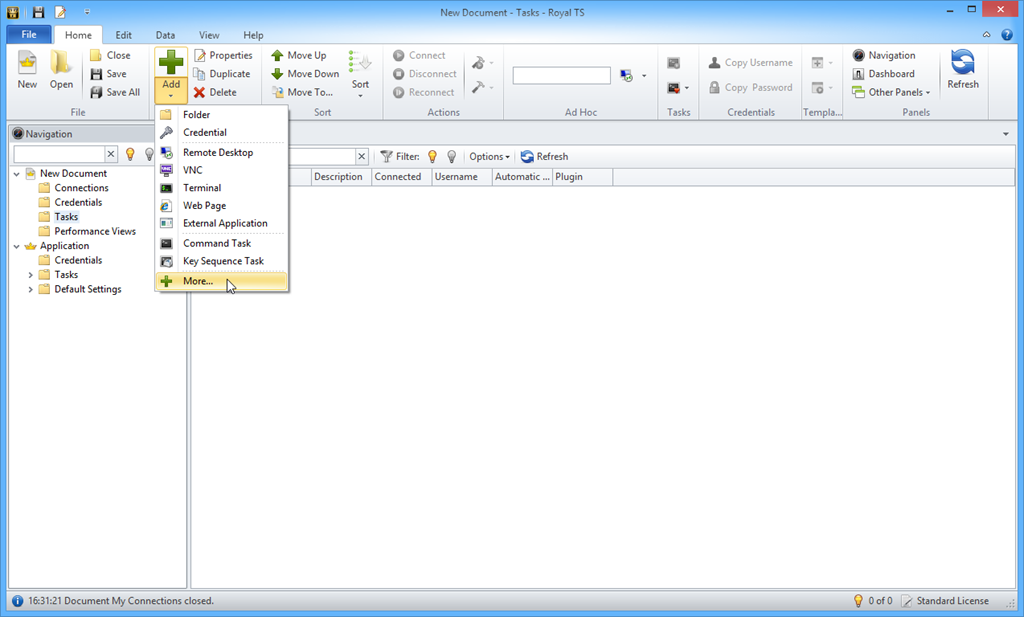The height and width of the screenshot is (617, 1024).
Task: Choose Web Page from the Add menu
Action: click(x=221, y=206)
